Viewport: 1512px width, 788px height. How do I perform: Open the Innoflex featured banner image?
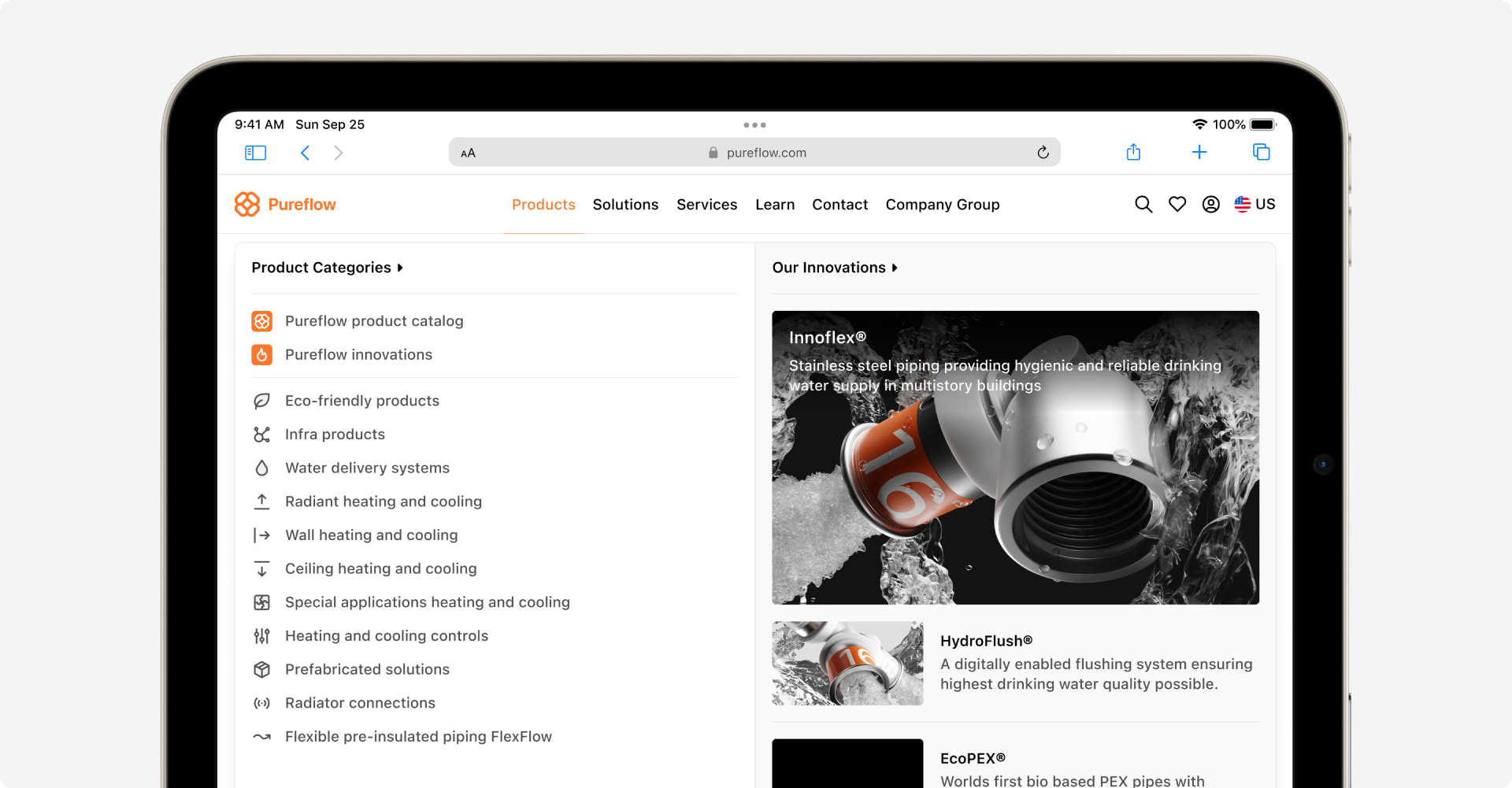point(1015,457)
